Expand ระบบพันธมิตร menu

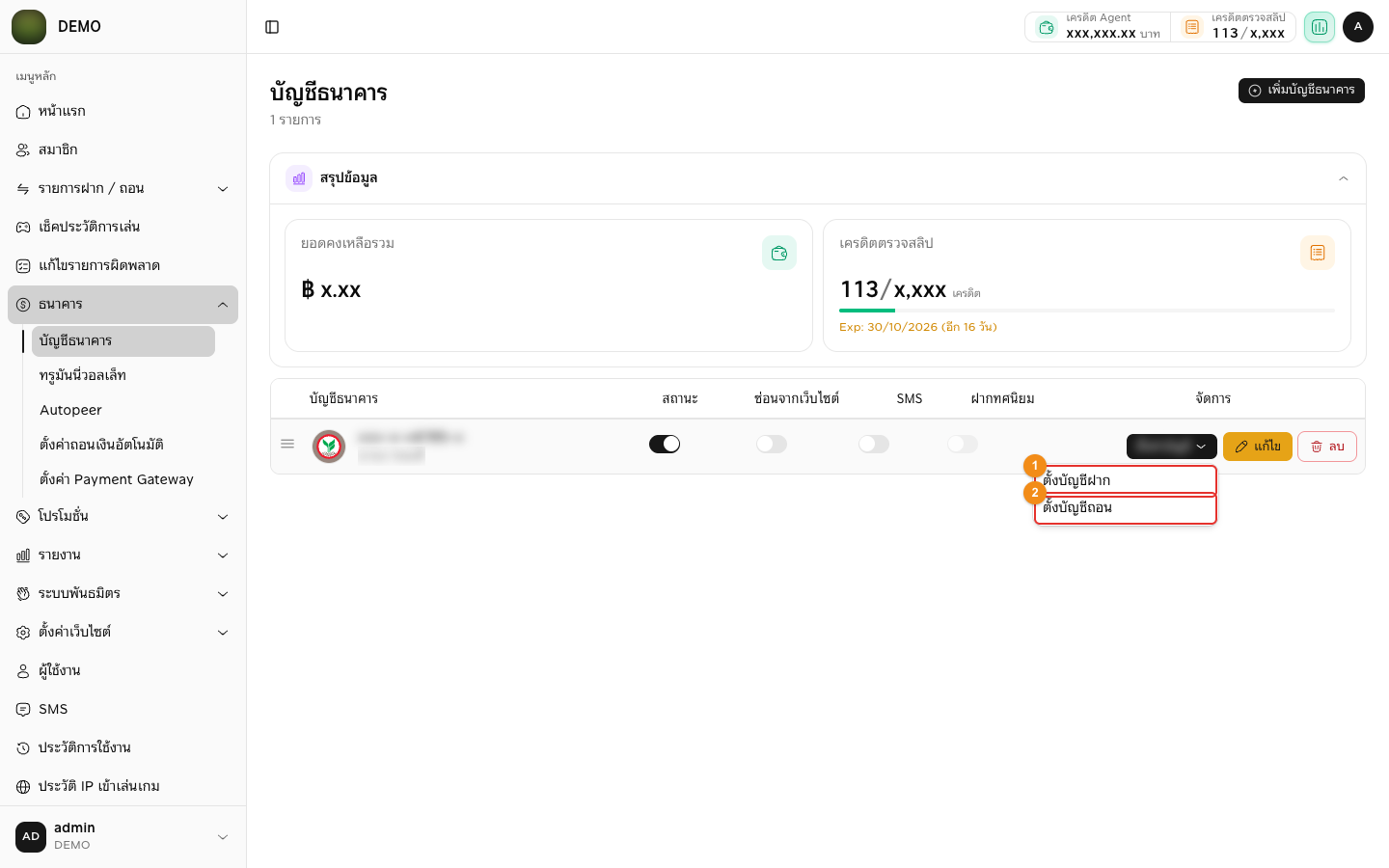(x=123, y=594)
